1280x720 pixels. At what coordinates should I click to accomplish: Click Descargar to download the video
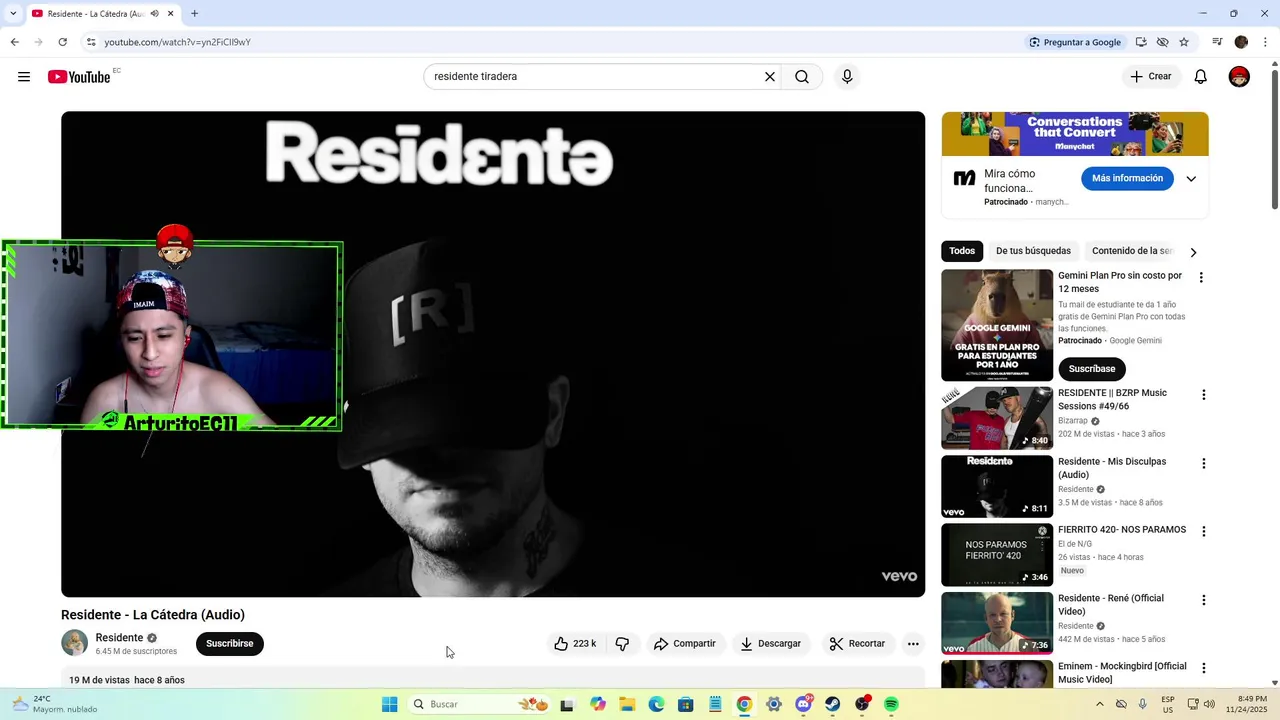(x=770, y=644)
